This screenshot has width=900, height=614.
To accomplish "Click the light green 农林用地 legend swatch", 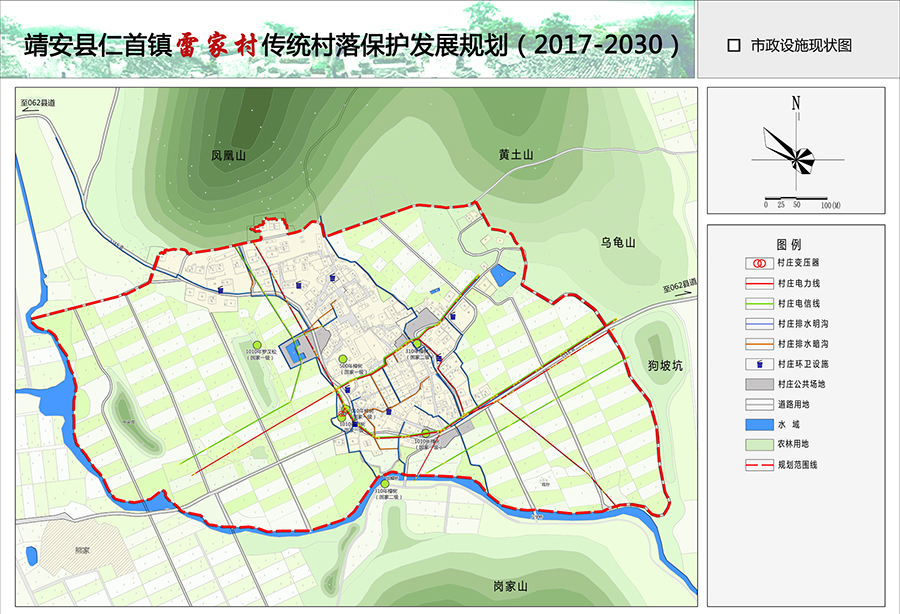I will pyautogui.click(x=759, y=445).
